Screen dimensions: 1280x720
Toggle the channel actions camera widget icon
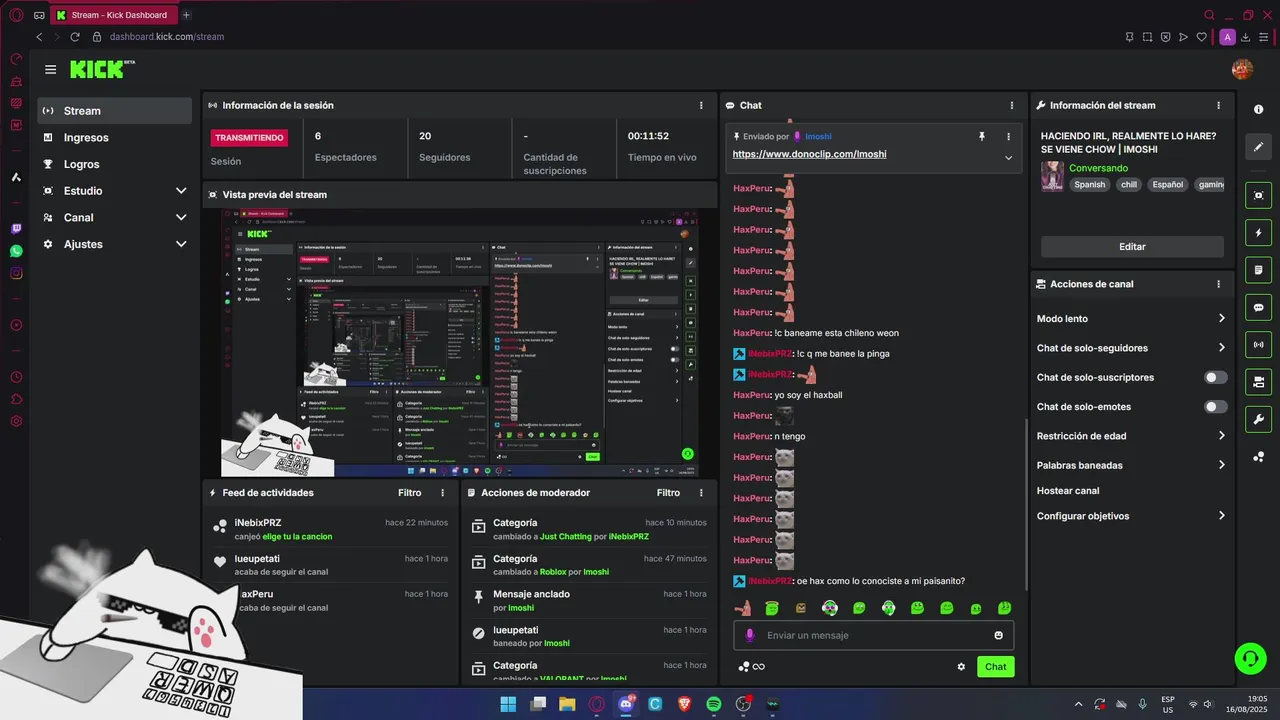coord(1258,382)
